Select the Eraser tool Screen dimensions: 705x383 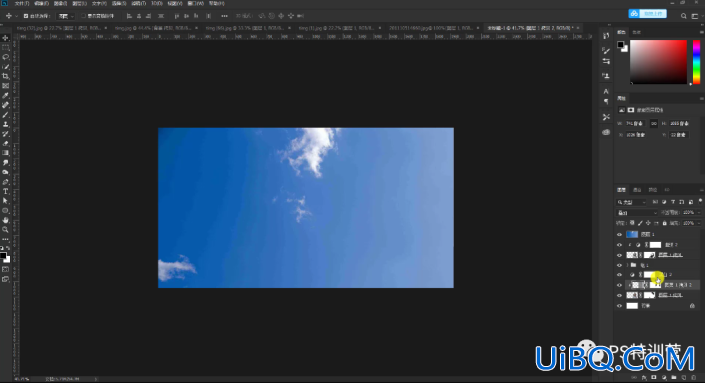(5, 143)
